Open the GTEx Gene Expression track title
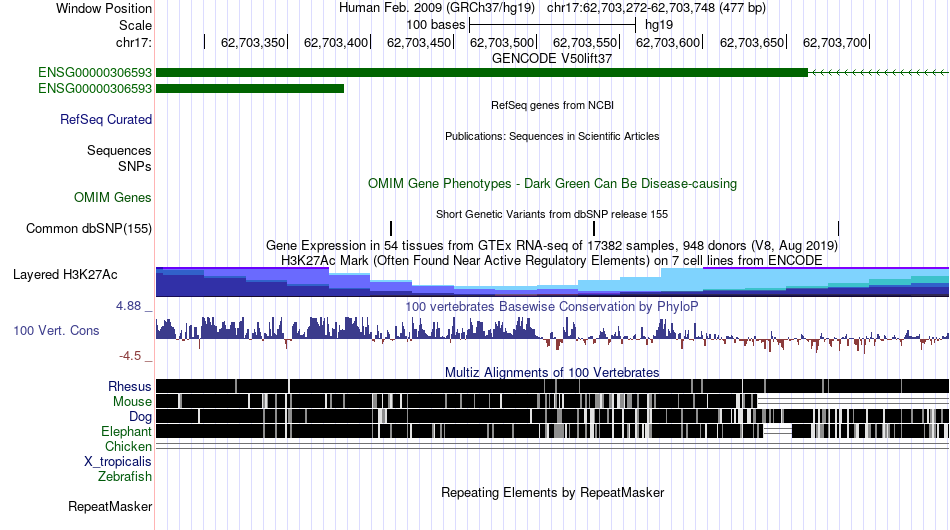 click(x=552, y=245)
